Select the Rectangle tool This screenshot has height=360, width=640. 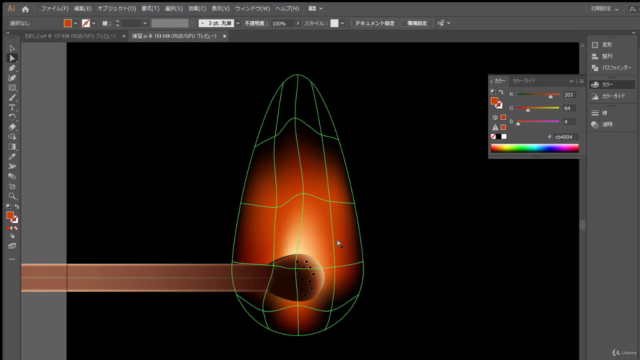click(x=12, y=88)
